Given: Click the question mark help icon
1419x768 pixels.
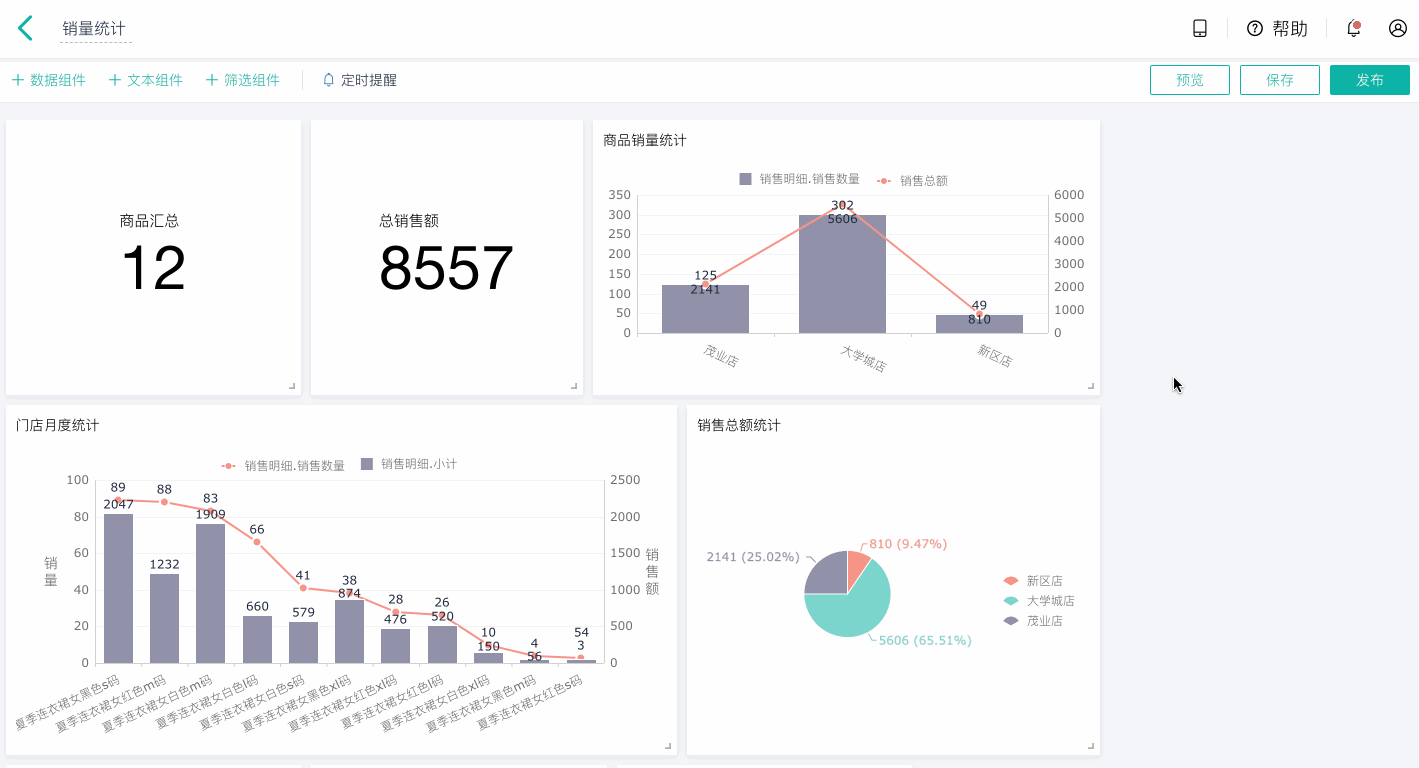Looking at the screenshot, I should (1254, 28).
